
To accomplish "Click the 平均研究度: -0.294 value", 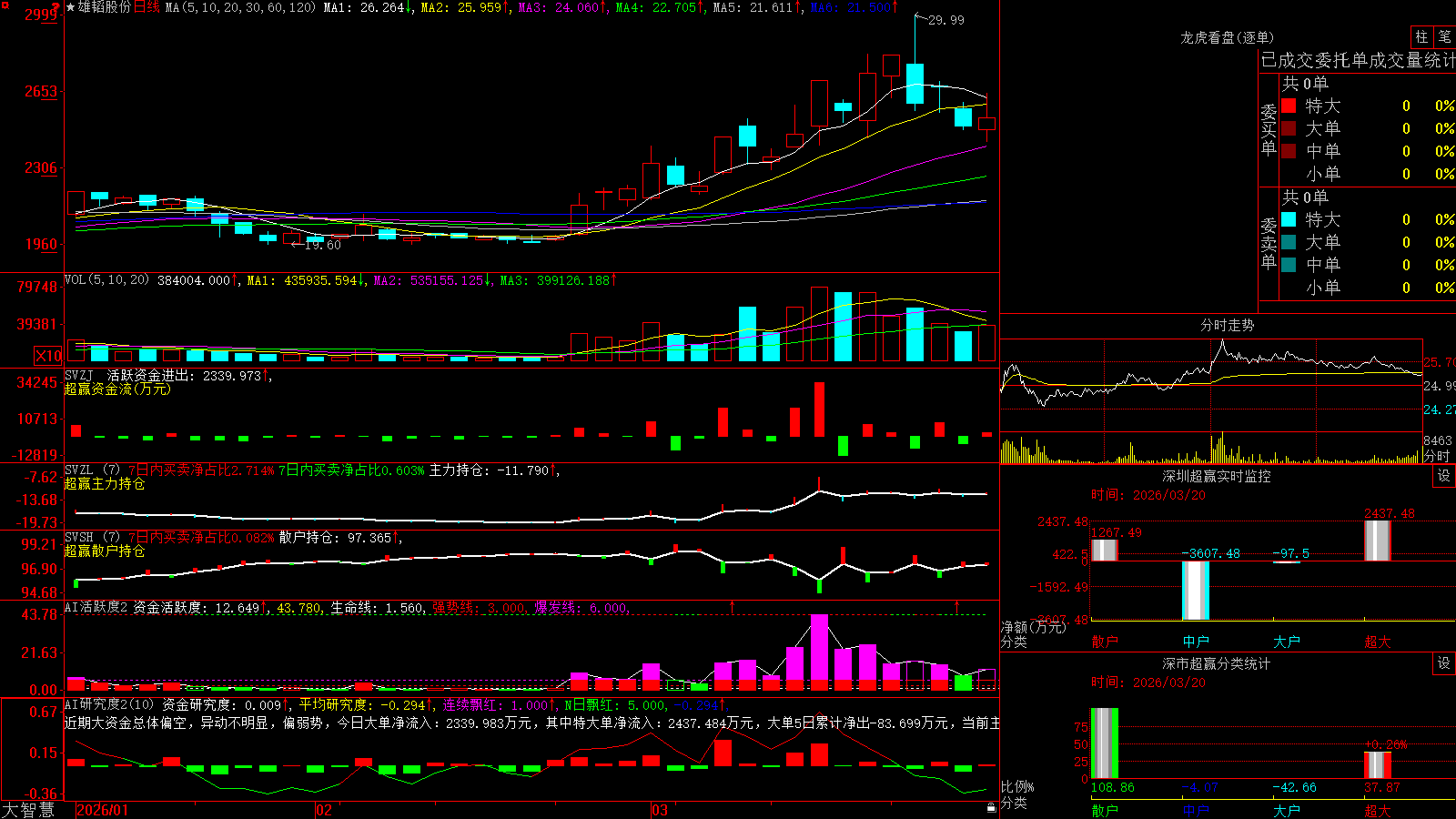I will tap(364, 704).
